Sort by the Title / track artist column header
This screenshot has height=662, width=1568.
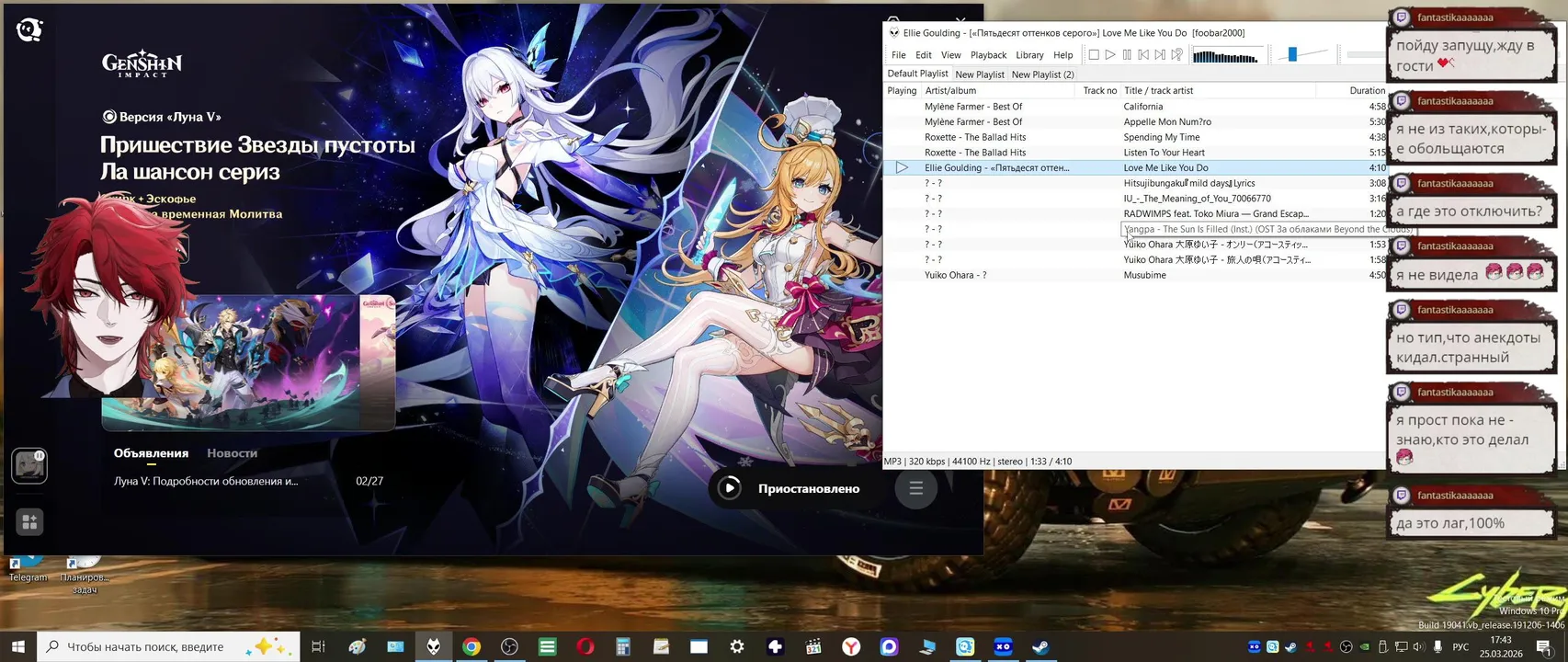click(1219, 90)
